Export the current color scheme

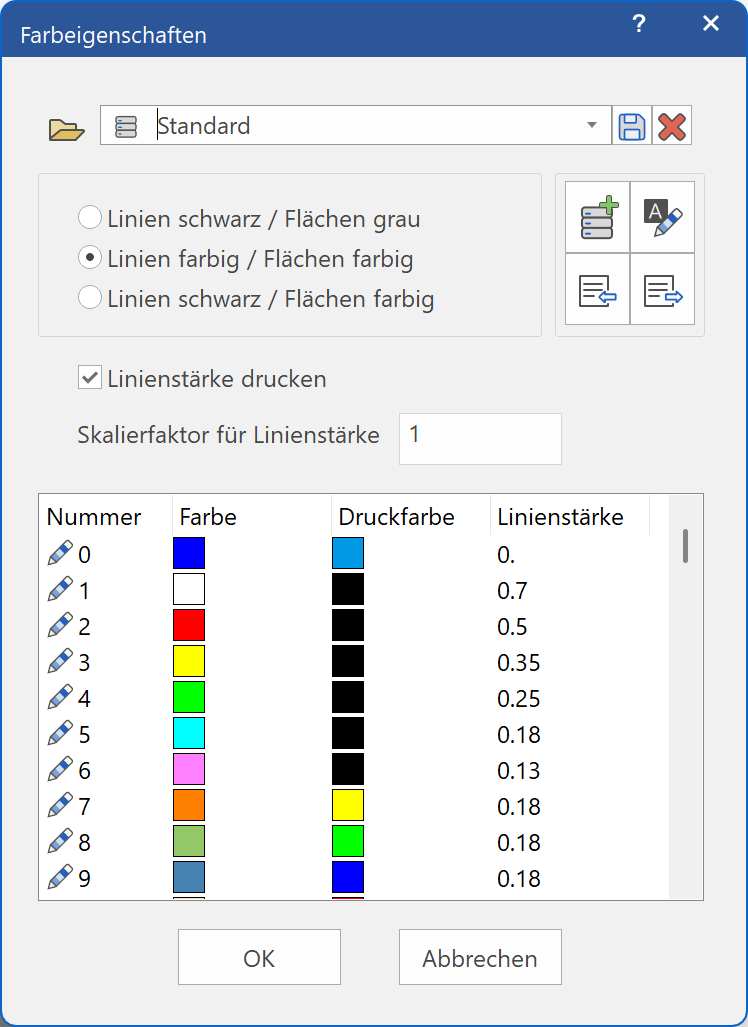coord(664,292)
